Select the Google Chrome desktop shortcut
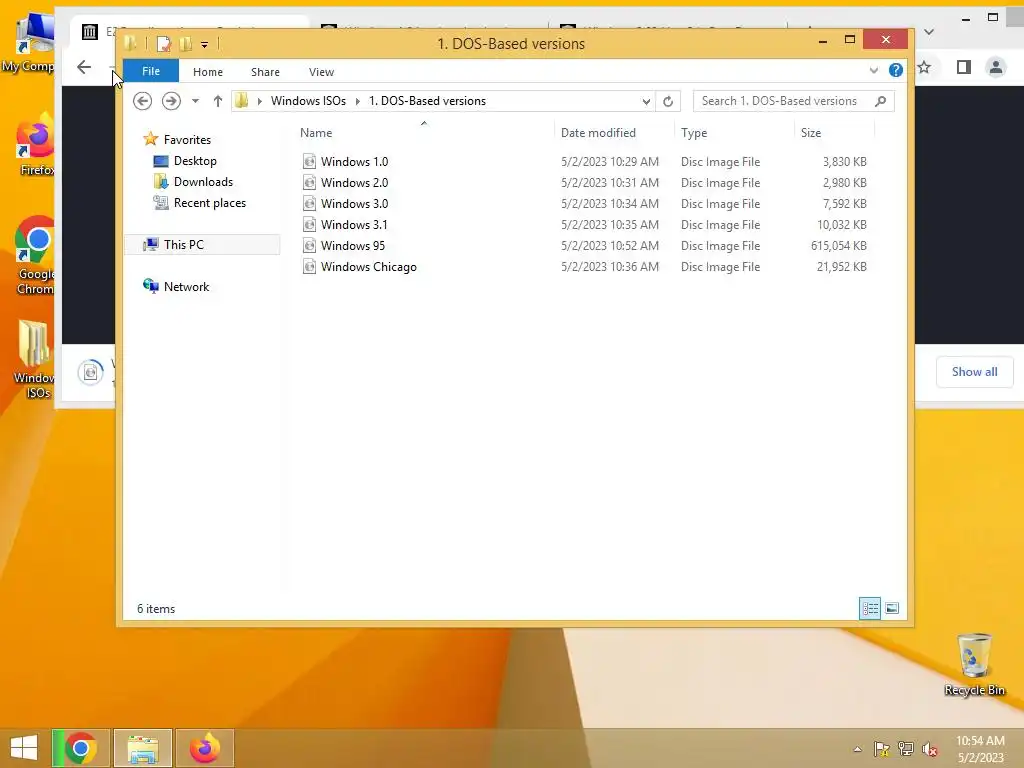The height and width of the screenshot is (768, 1024). (35, 255)
